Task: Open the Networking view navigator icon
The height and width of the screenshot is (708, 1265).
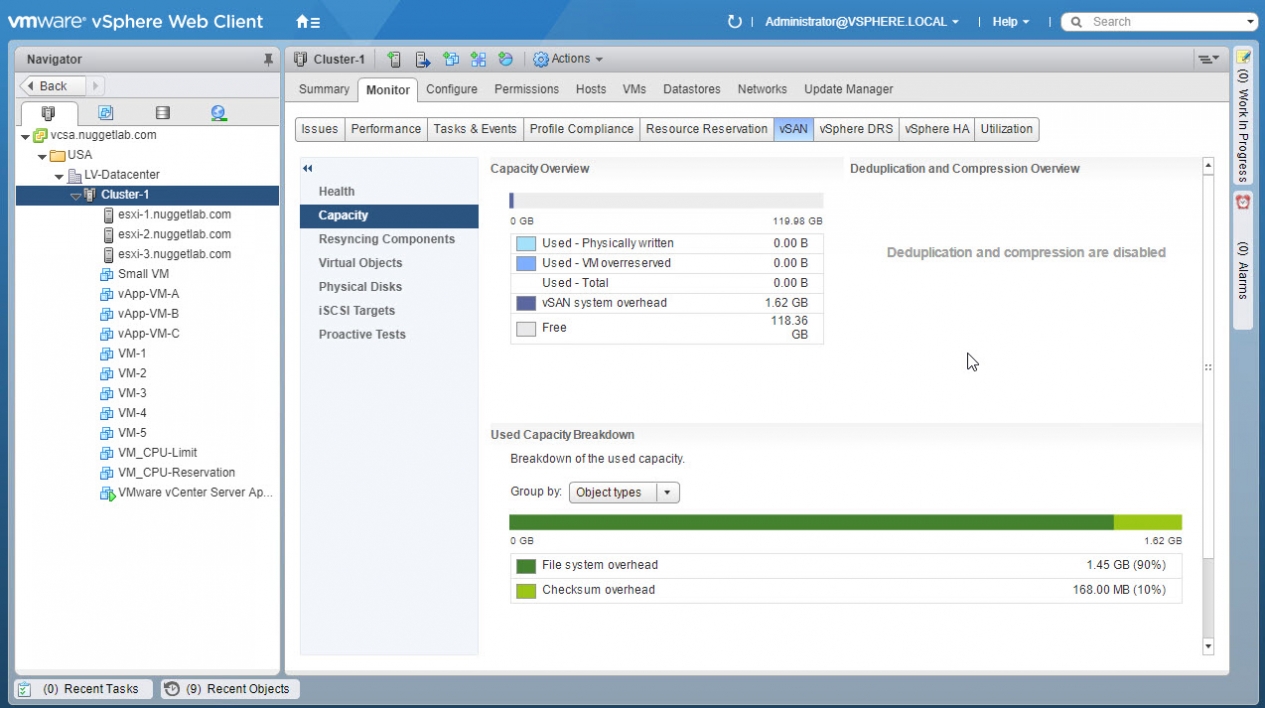Action: [x=219, y=113]
